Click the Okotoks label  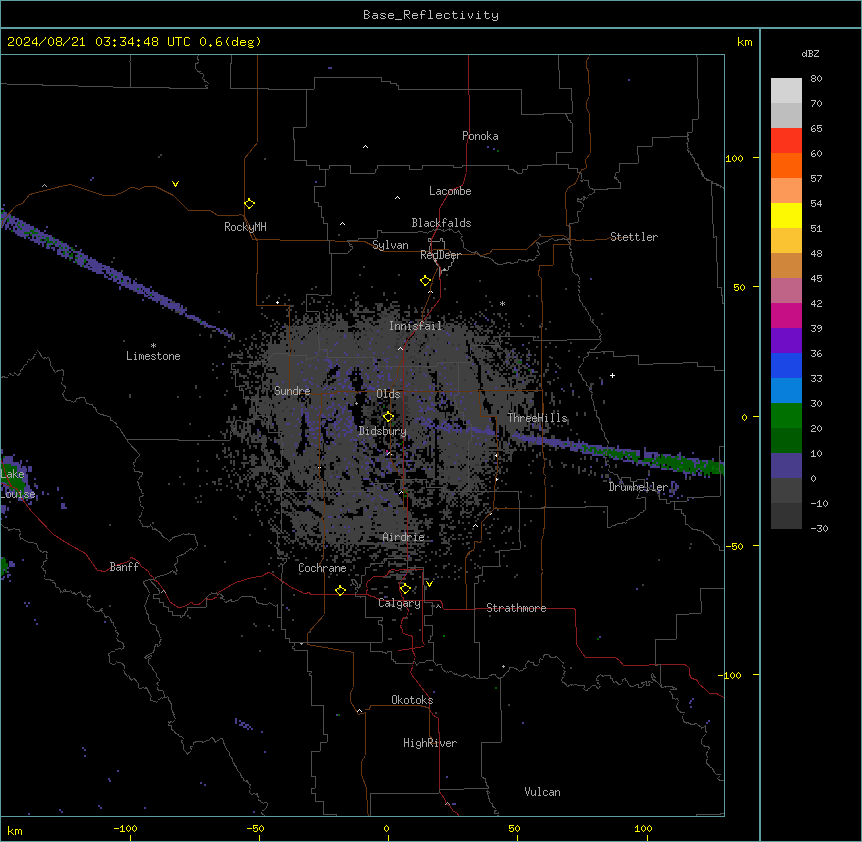412,700
